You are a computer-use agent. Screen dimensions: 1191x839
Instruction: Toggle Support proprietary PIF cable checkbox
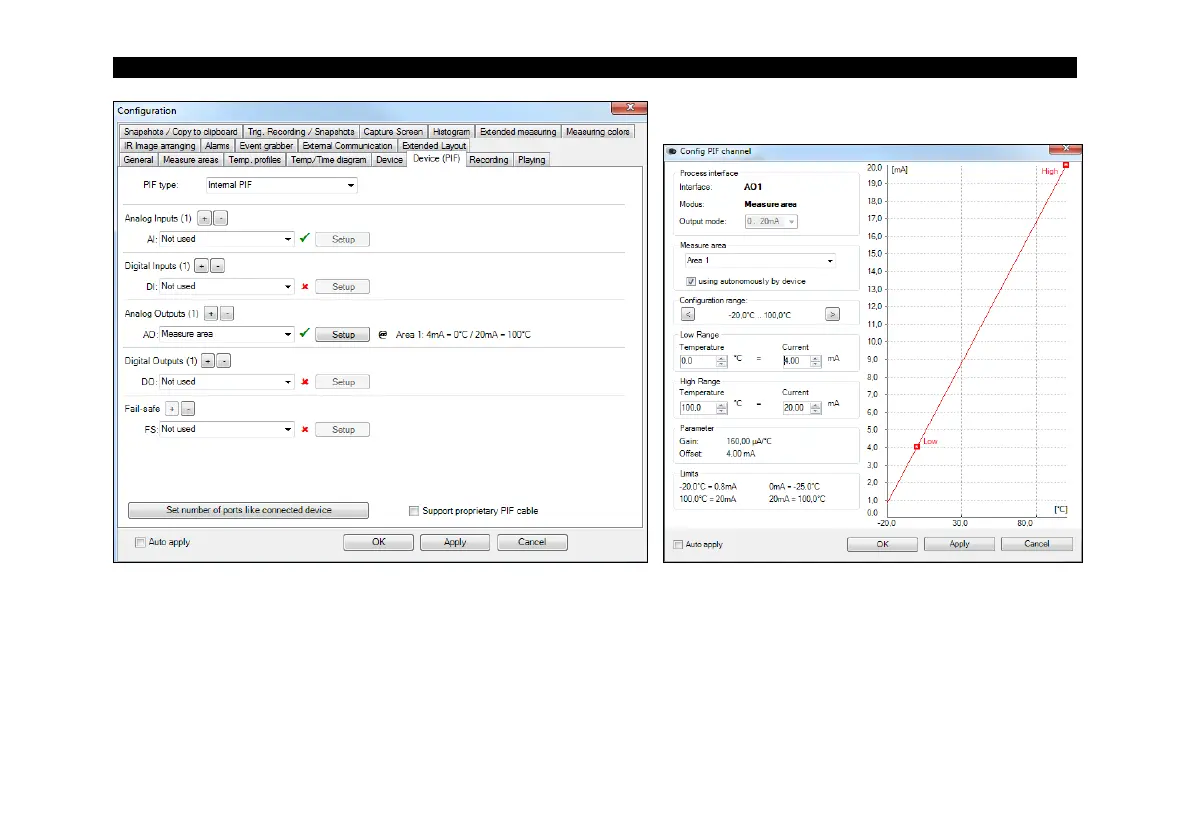(x=414, y=511)
